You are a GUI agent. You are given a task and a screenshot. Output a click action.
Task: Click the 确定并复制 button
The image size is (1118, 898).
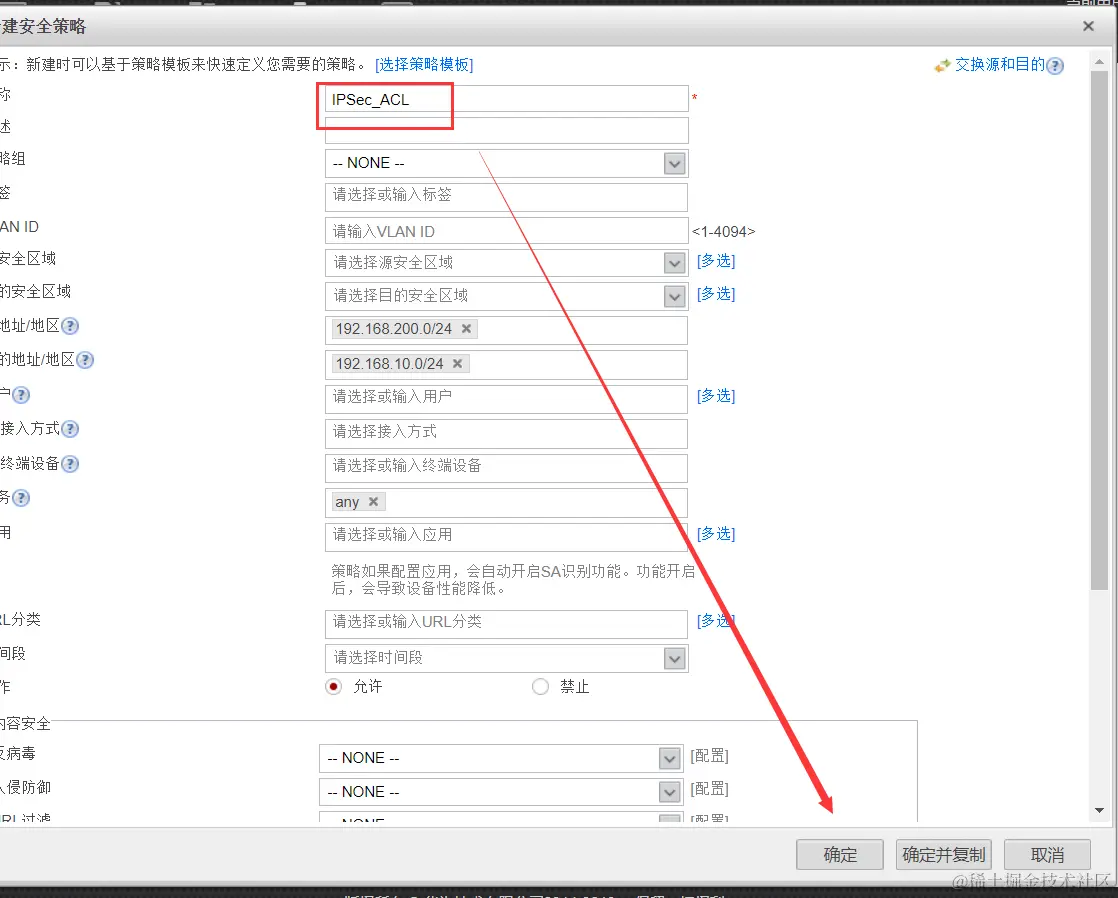pos(944,854)
